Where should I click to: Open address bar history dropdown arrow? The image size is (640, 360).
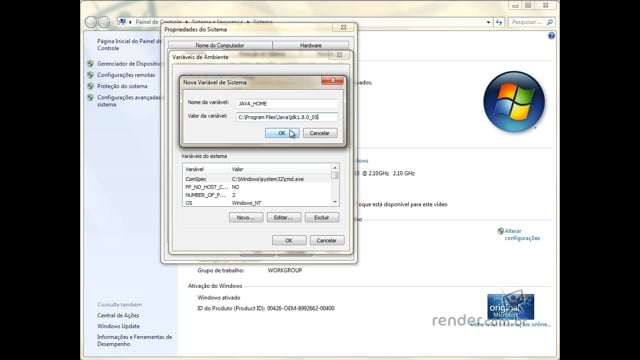tap(489, 22)
